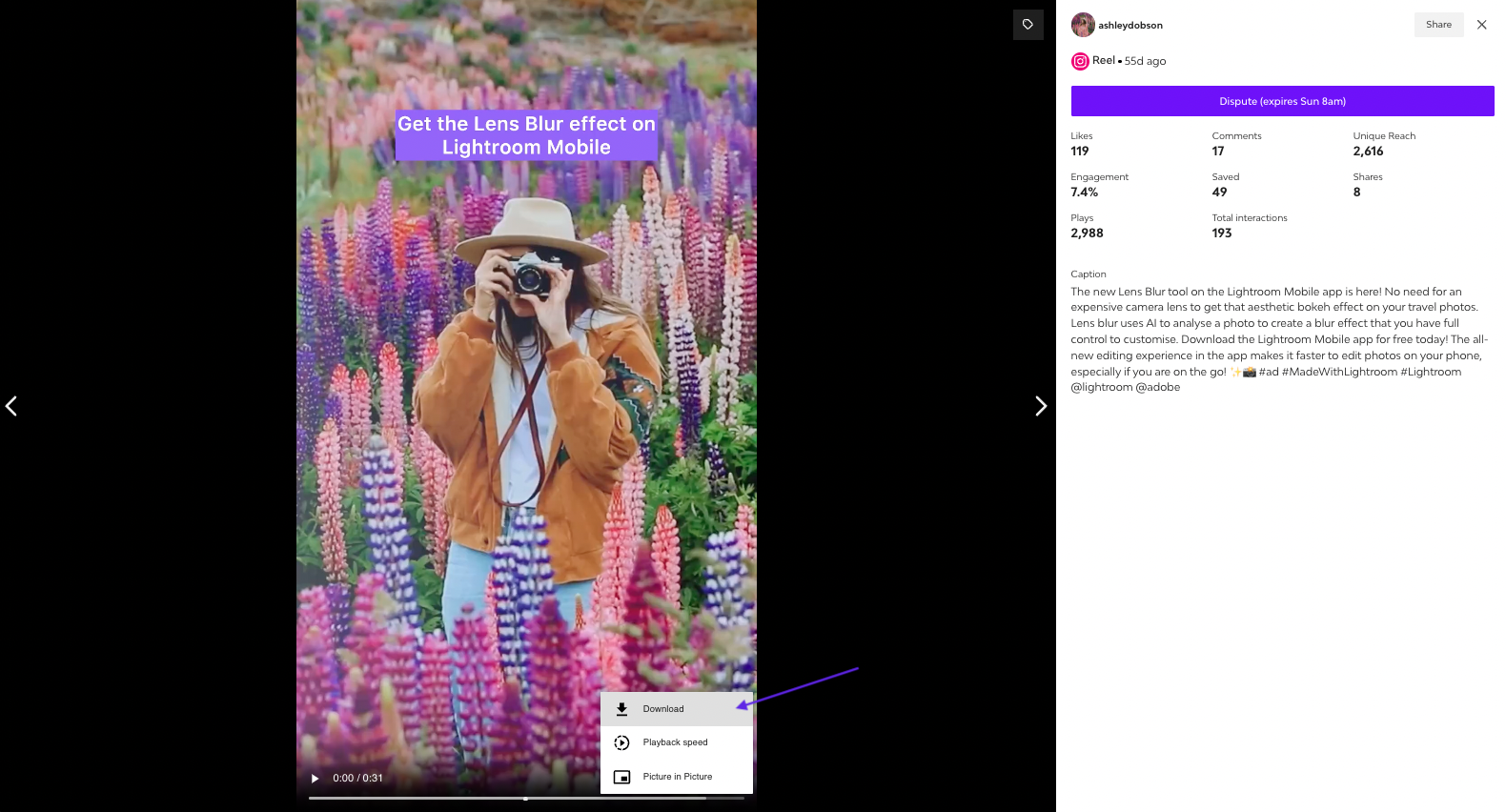
Task: Click the Shares value 8
Action: click(1356, 193)
